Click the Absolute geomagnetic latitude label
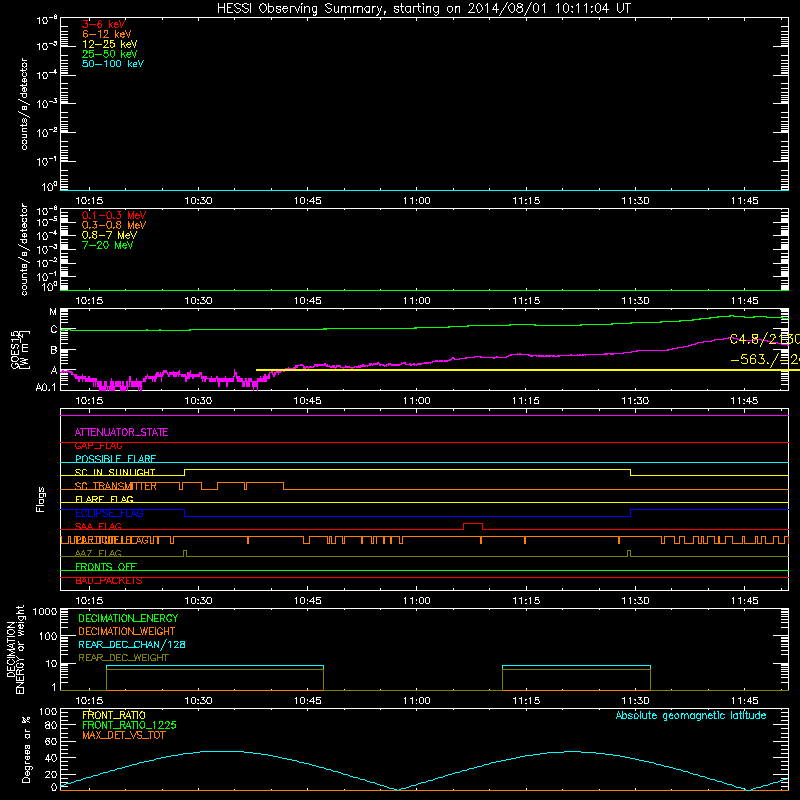800x800 pixels. pyautogui.click(x=691, y=715)
